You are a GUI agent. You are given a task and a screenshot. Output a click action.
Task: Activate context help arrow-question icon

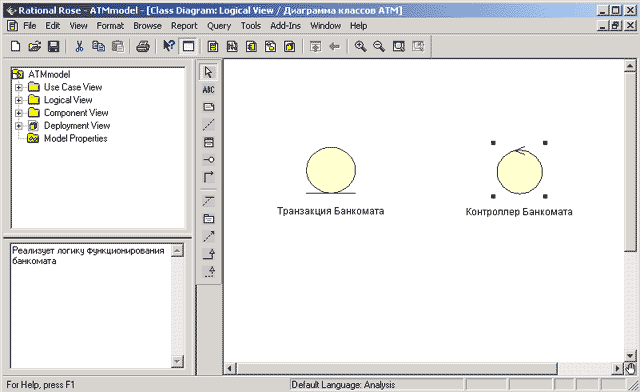(169, 46)
